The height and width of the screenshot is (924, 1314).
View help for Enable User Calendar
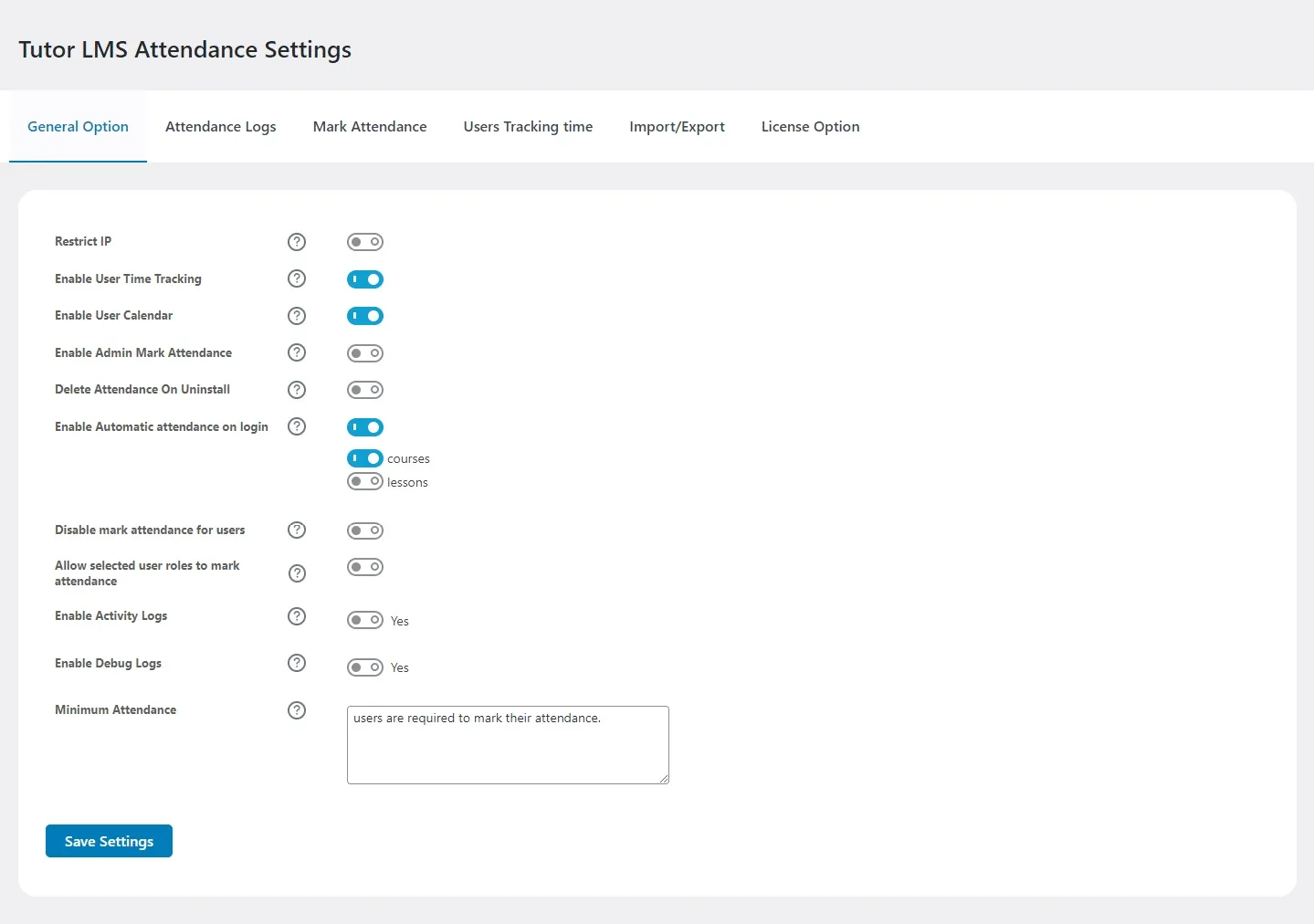[296, 316]
